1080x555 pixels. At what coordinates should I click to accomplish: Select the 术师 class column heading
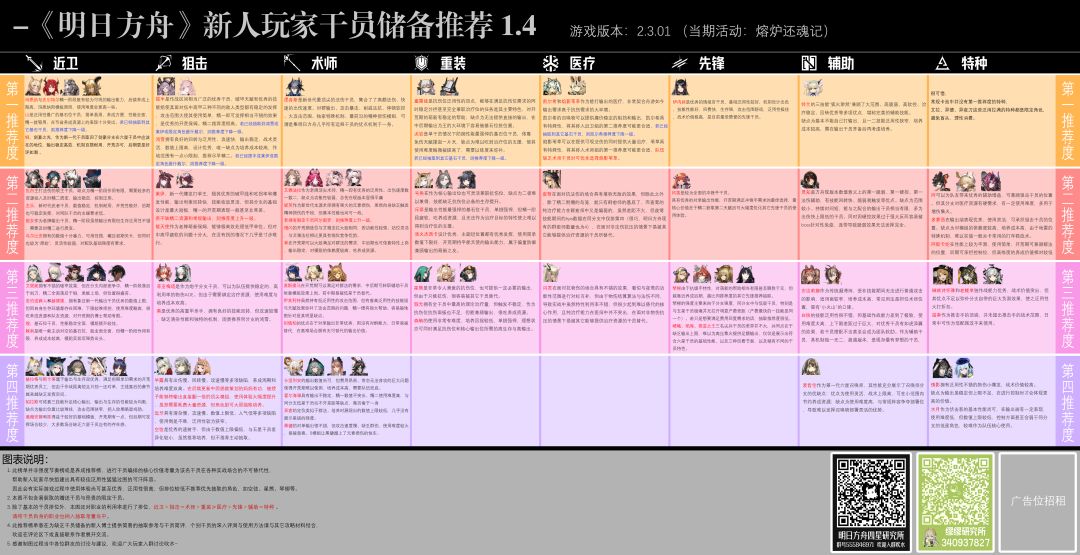[324, 63]
